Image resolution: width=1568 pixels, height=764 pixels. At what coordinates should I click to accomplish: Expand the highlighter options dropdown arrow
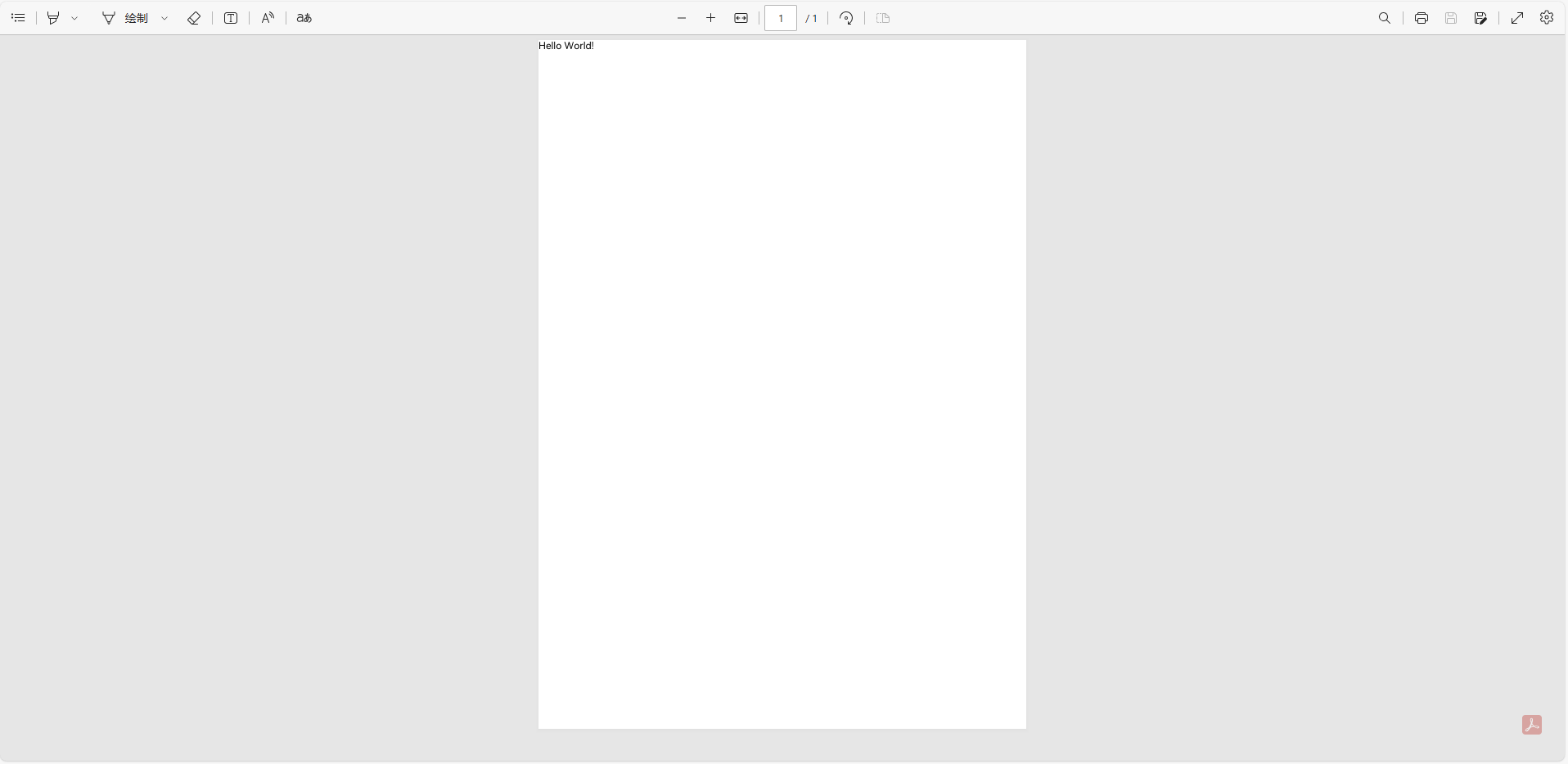(x=74, y=18)
